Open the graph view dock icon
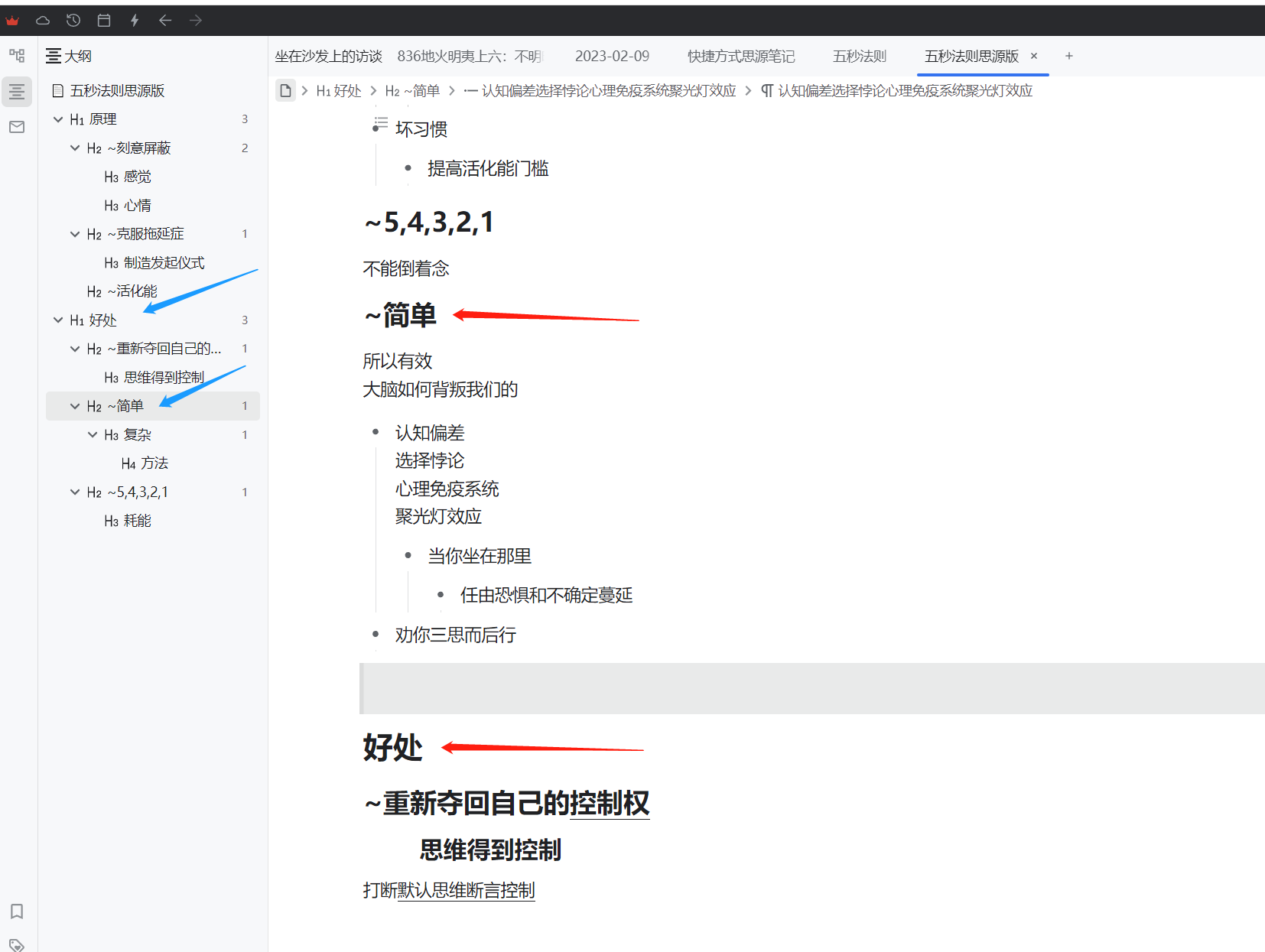 (17, 55)
